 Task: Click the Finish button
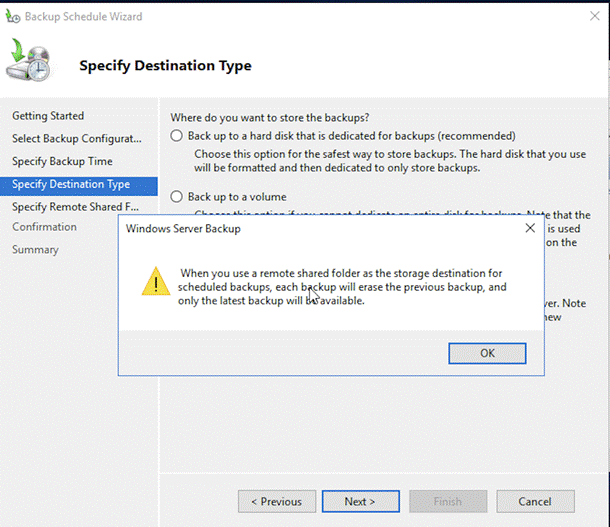coord(447,501)
